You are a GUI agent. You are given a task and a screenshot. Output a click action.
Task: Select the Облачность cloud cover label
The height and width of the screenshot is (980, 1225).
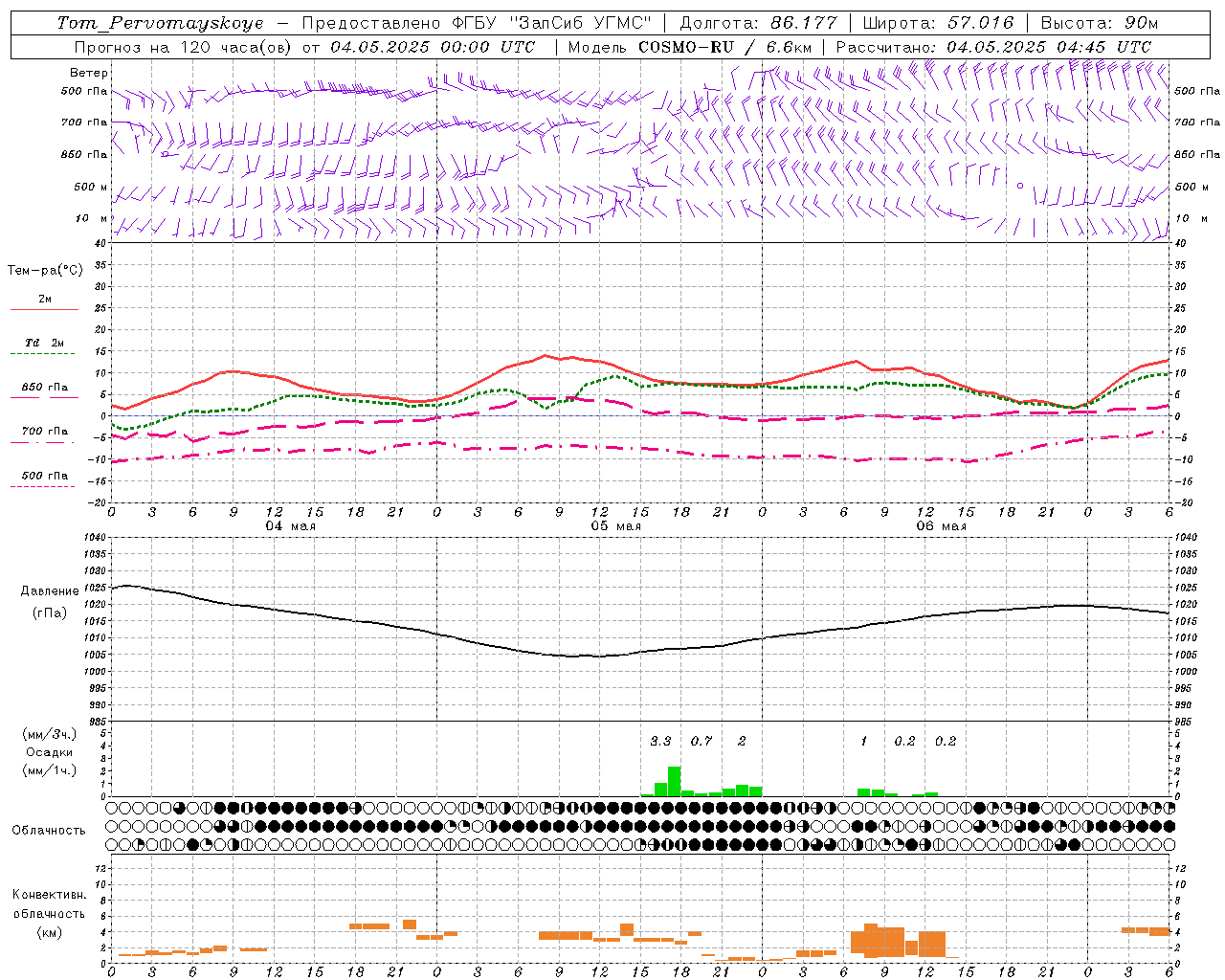pos(49,830)
